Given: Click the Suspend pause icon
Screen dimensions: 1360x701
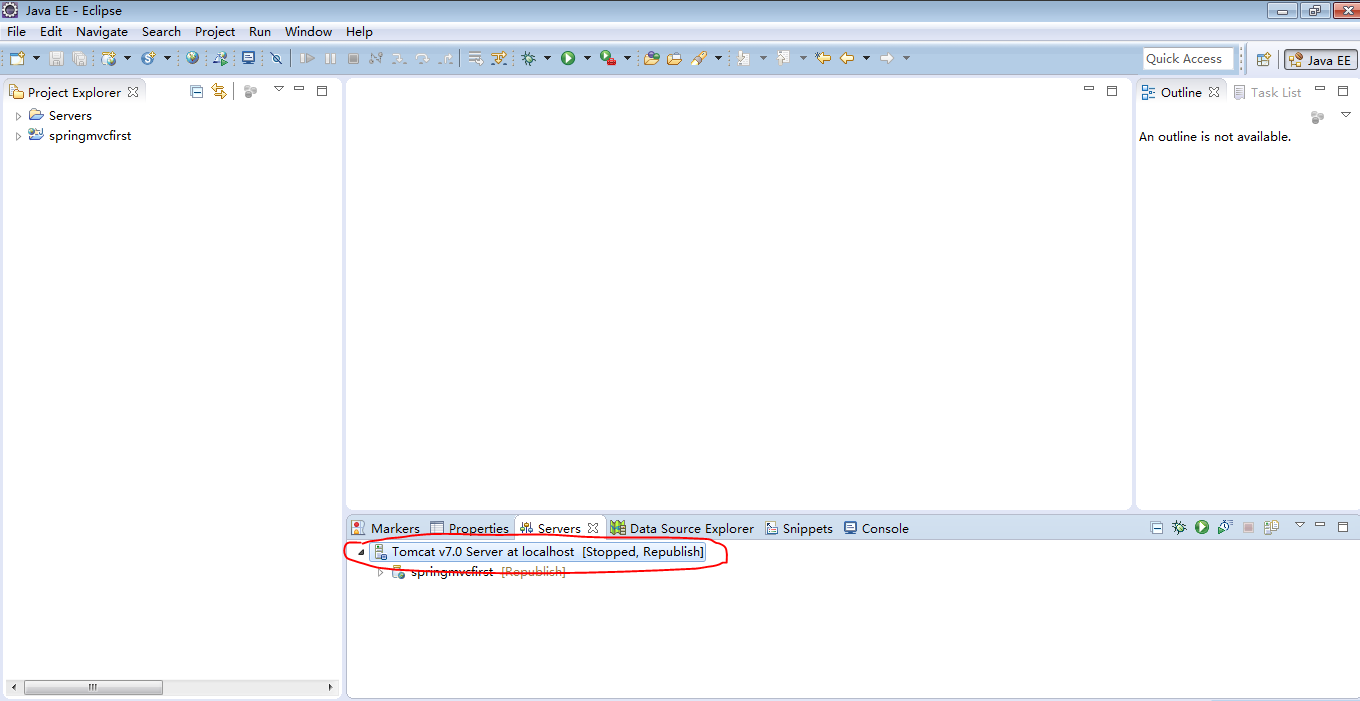Looking at the screenshot, I should [330, 58].
